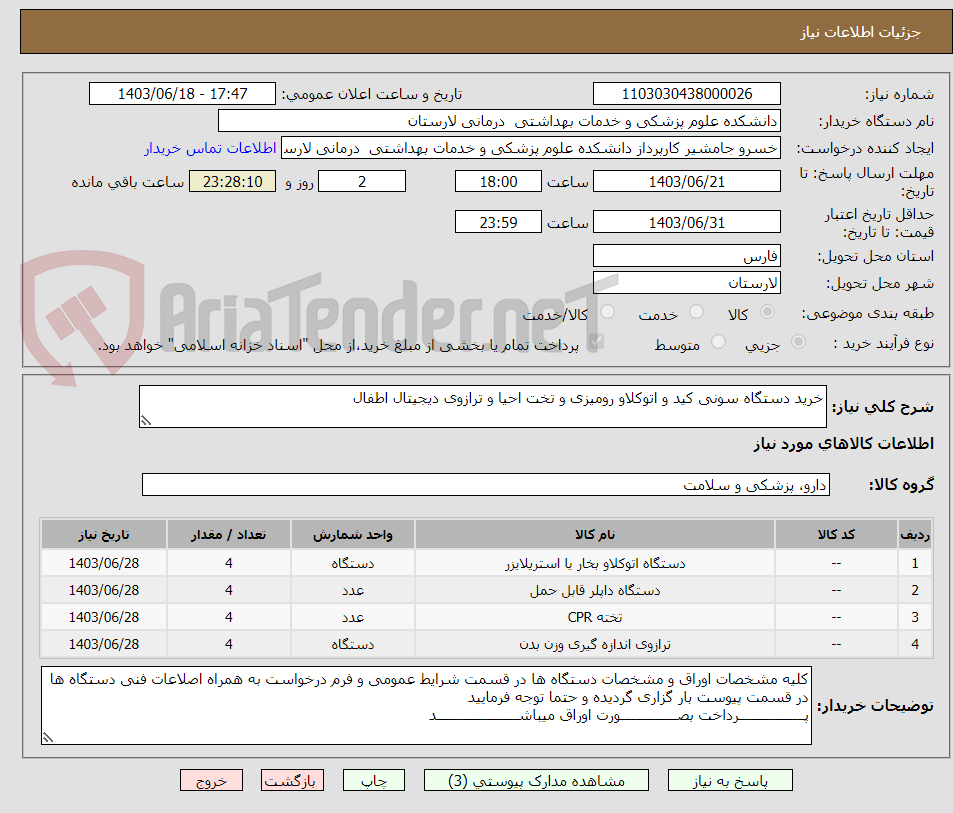Click the request creator name field
953x813 pixels.
pyautogui.click(x=531, y=148)
